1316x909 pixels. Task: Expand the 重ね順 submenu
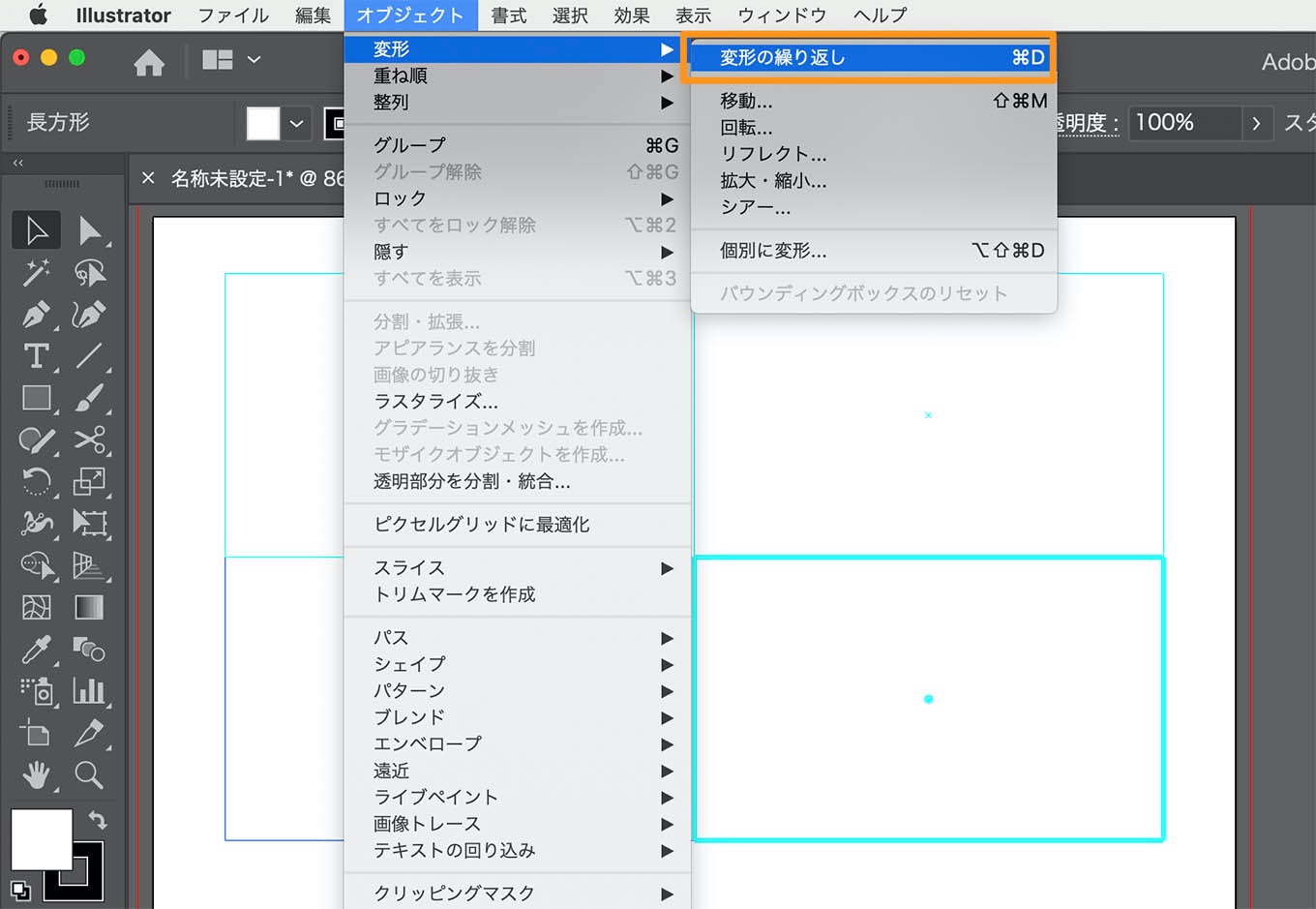[518, 76]
